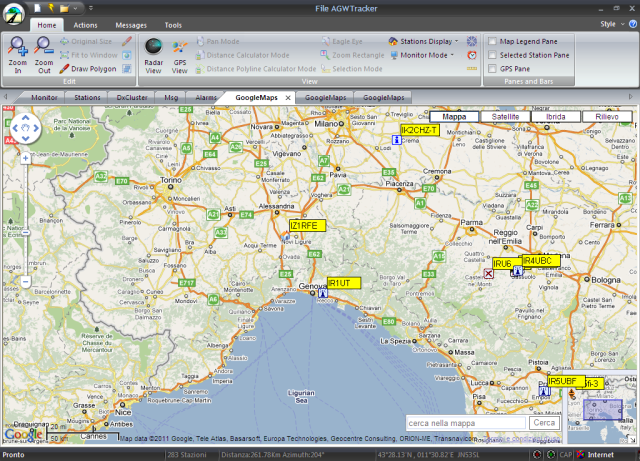Click the Zoom Out magnifier tool
The image size is (640, 461).
pyautogui.click(x=44, y=55)
